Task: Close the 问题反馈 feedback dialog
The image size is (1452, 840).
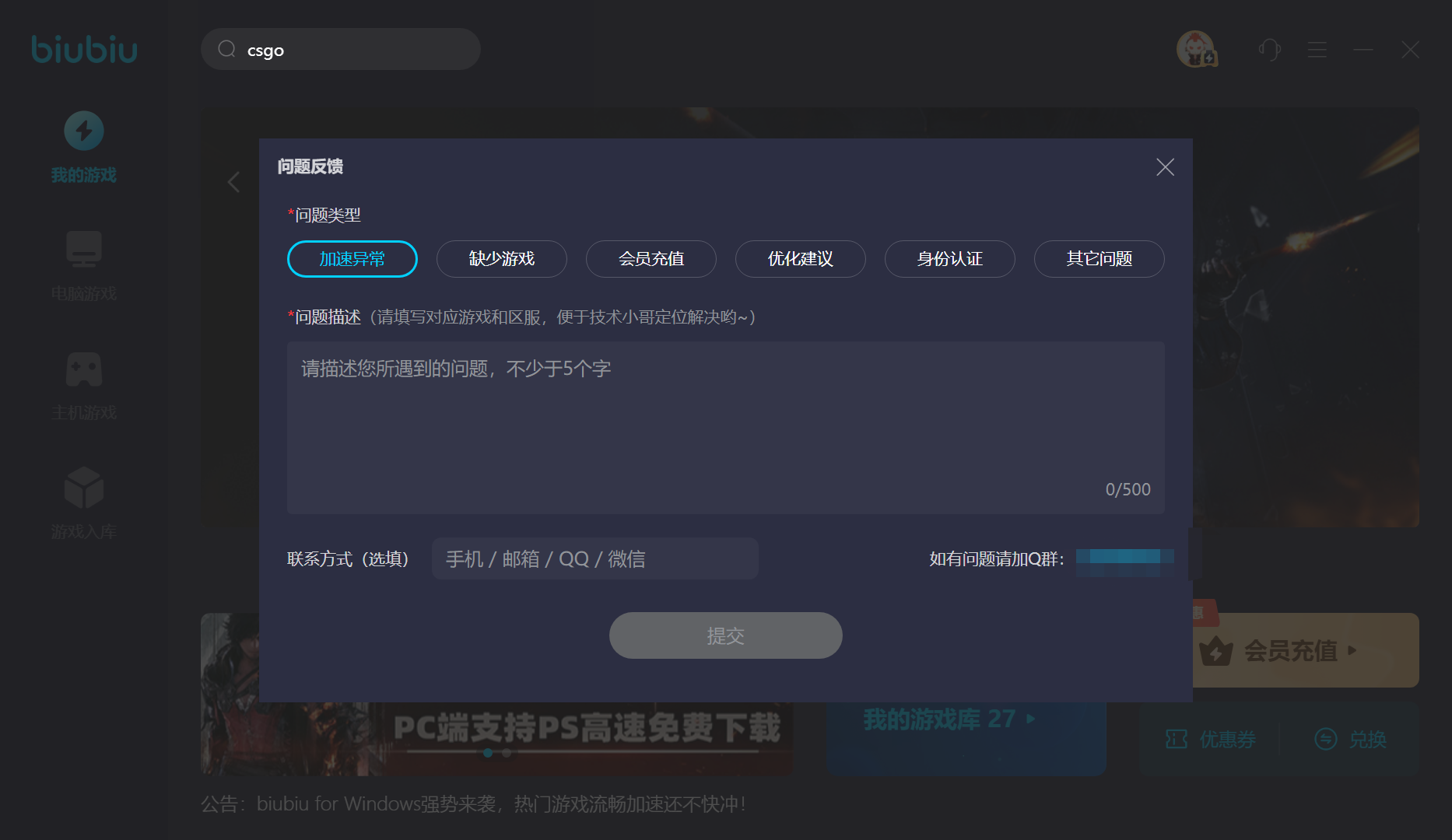Action: (1165, 167)
